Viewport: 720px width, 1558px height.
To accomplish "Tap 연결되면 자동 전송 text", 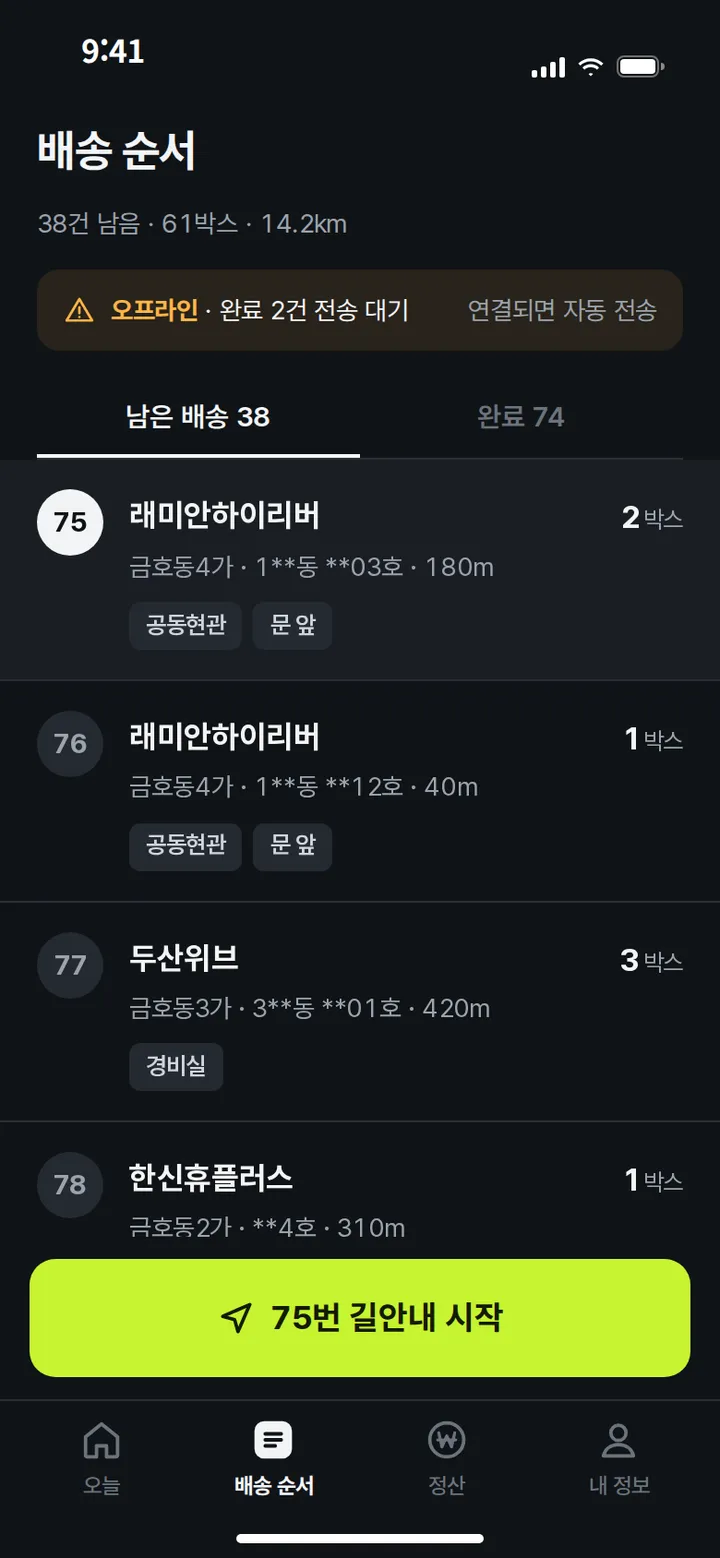I will 562,310.
